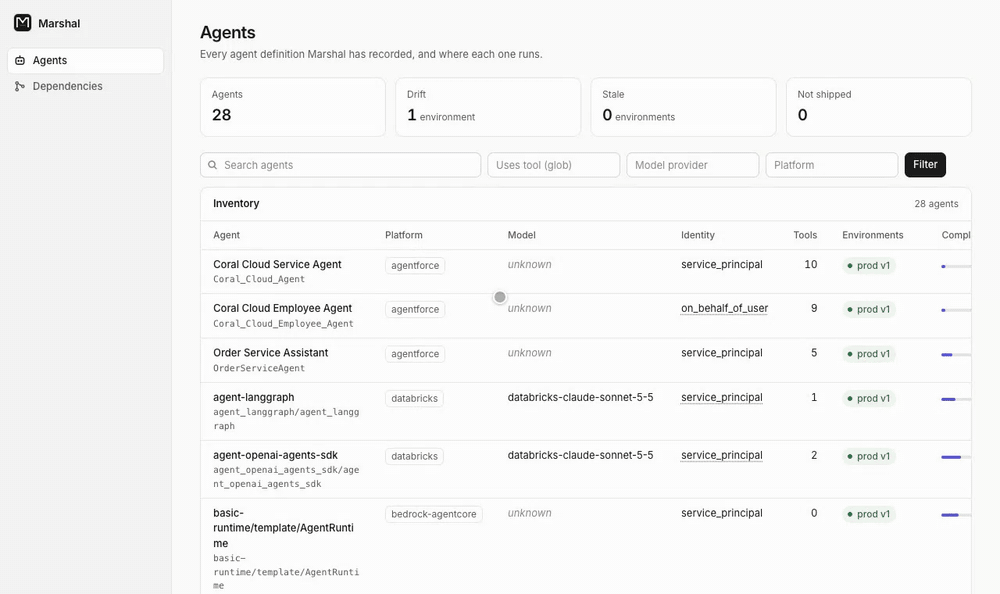Click service_principal identity for agent-openai-agents-sdk
The height and width of the screenshot is (594, 1000).
click(x=721, y=455)
